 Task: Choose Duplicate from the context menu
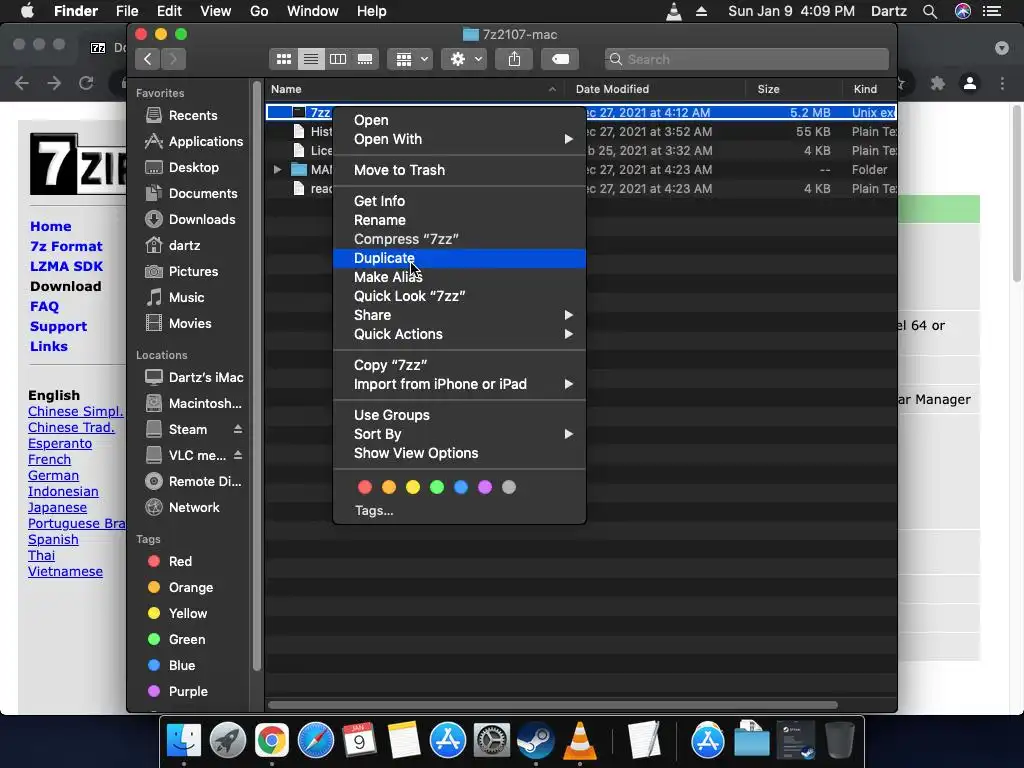[x=459, y=258]
